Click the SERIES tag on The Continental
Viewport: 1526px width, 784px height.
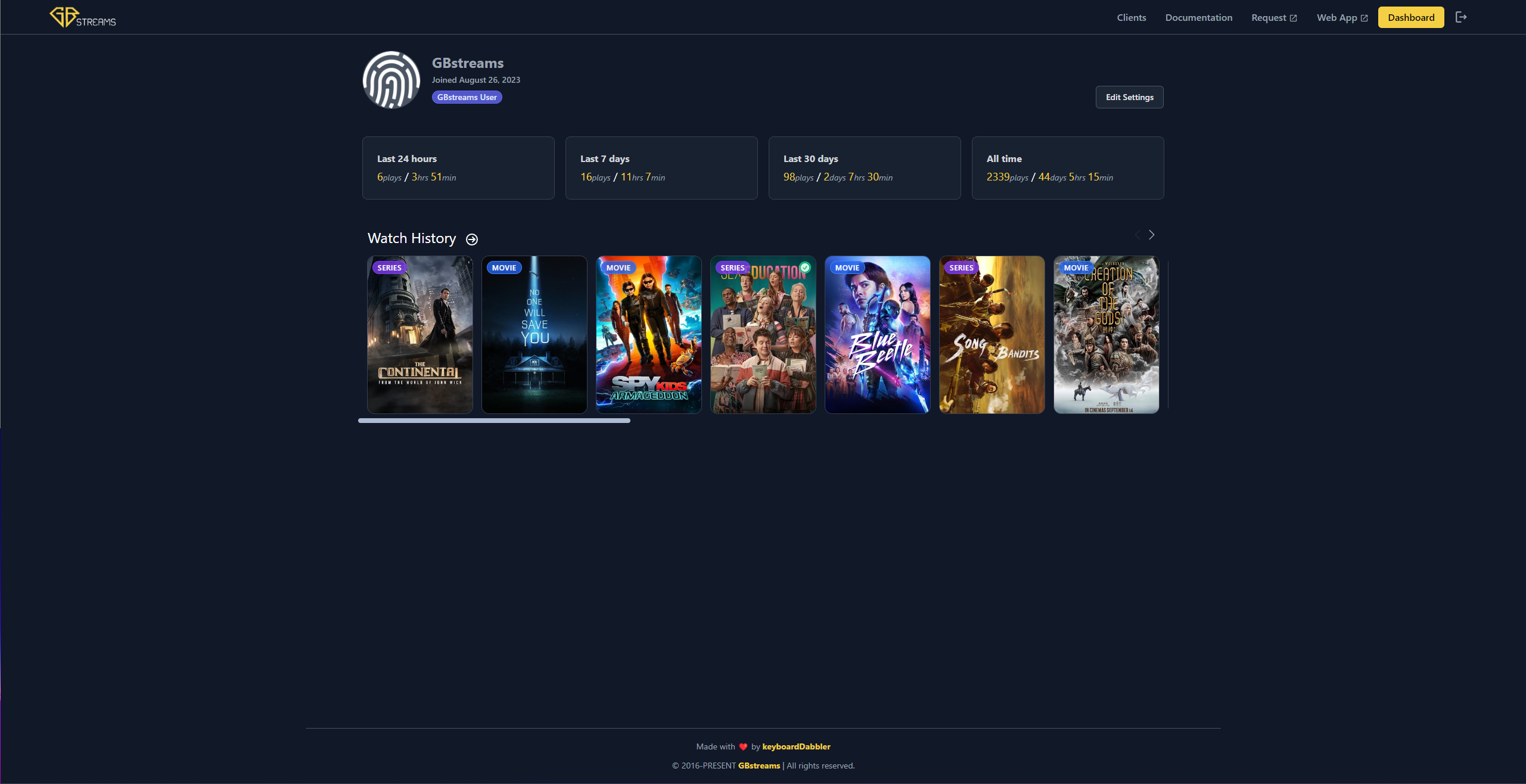[389, 267]
